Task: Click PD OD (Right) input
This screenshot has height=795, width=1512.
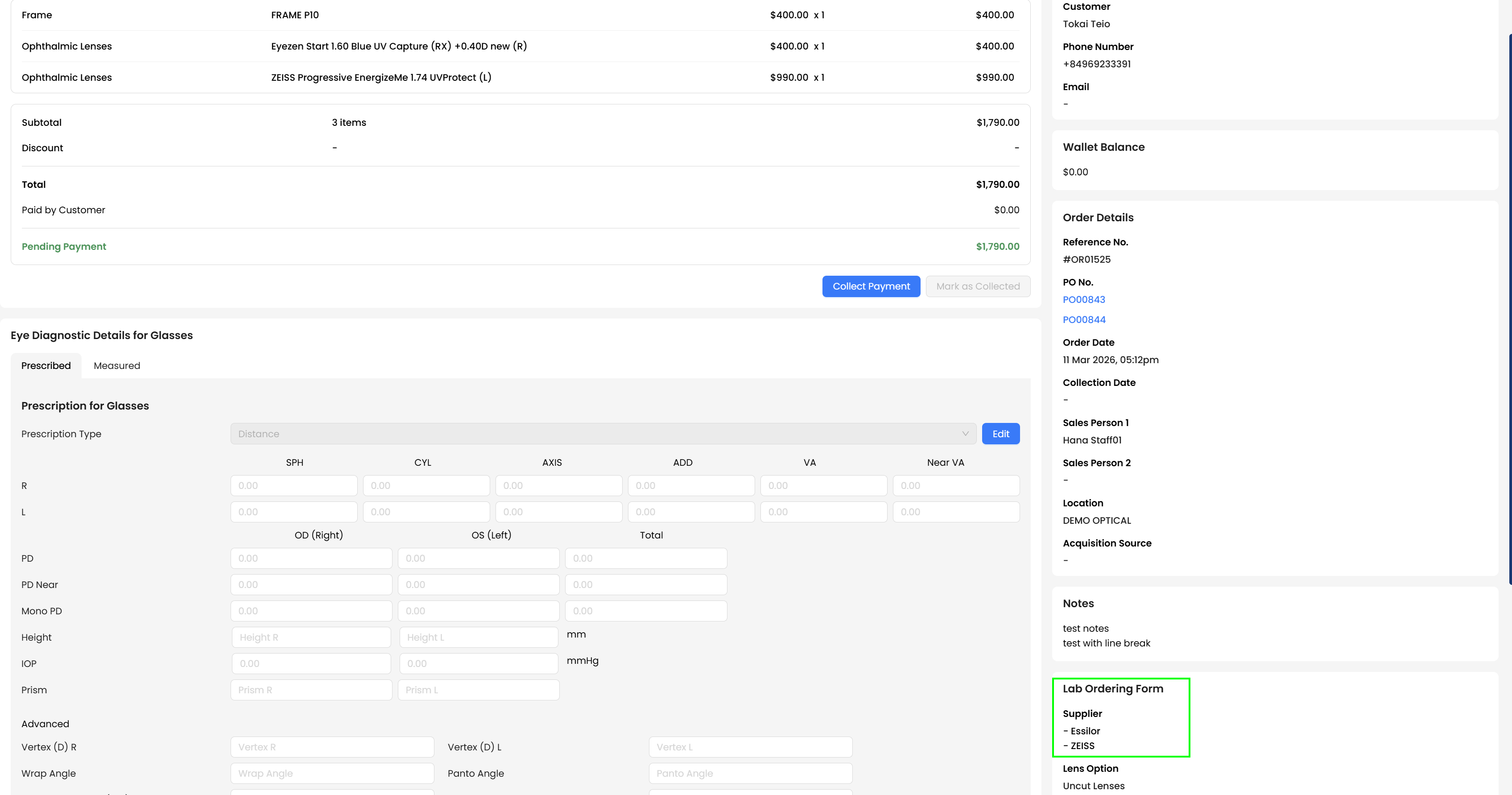Action: 311,559
